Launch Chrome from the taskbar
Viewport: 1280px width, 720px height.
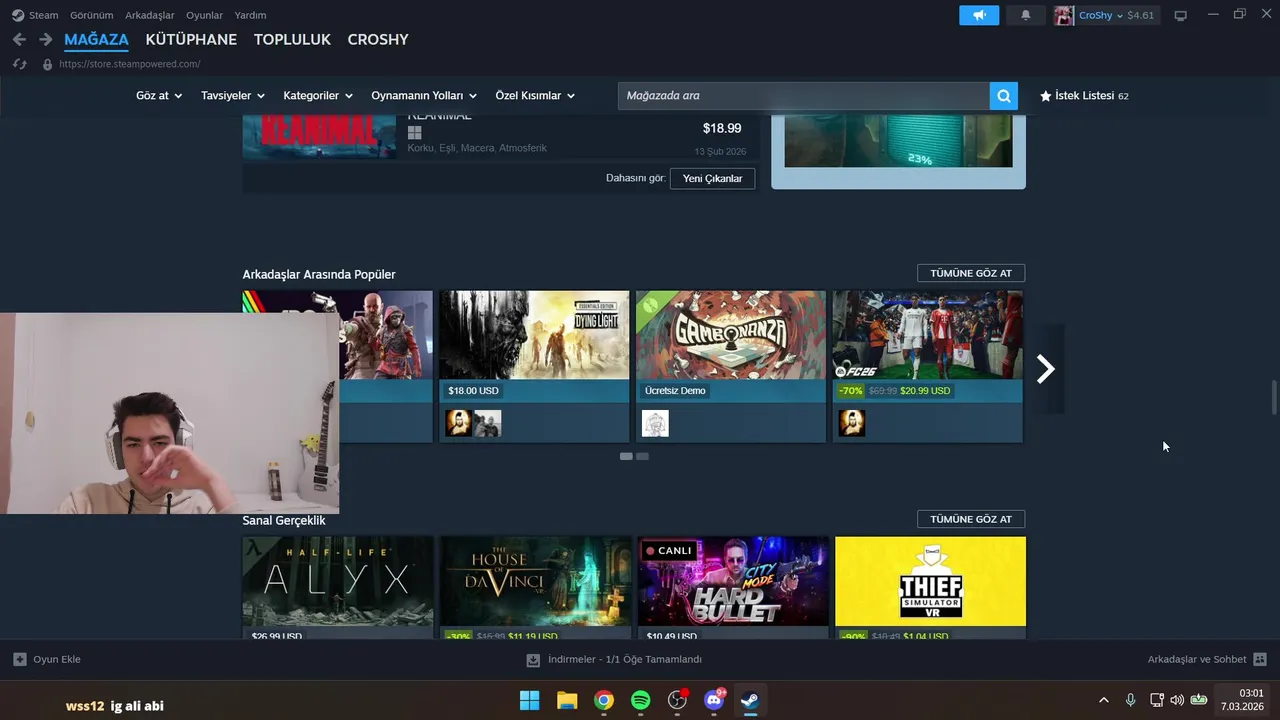[x=604, y=700]
